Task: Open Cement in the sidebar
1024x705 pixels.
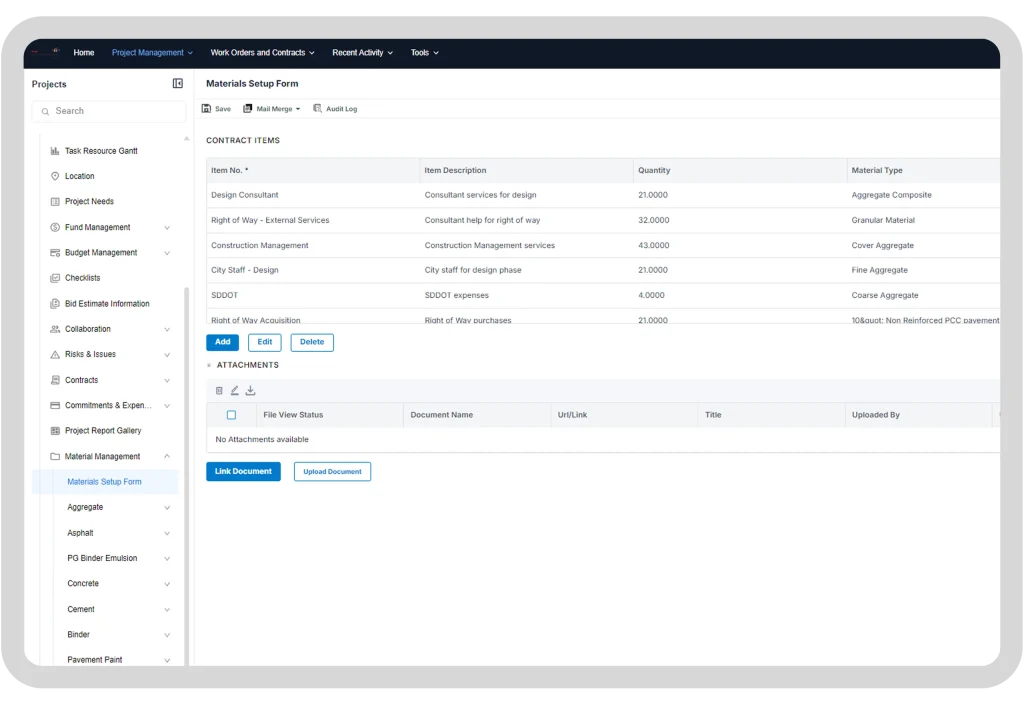Action: coord(81,610)
